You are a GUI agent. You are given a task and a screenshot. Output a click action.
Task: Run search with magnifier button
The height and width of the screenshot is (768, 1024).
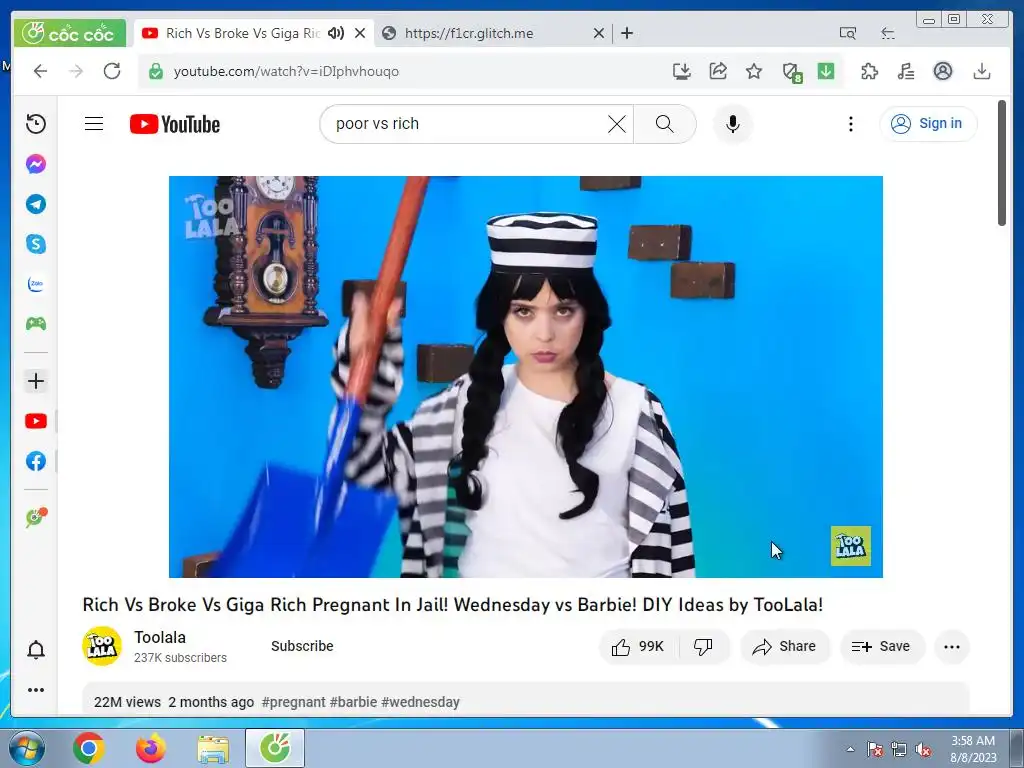coord(665,123)
